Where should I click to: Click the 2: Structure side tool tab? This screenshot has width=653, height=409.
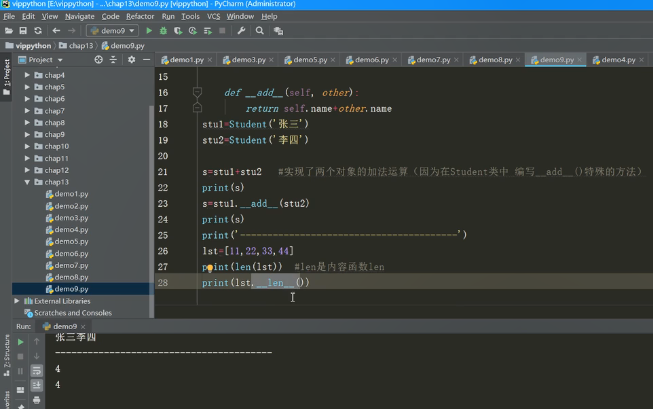point(6,355)
